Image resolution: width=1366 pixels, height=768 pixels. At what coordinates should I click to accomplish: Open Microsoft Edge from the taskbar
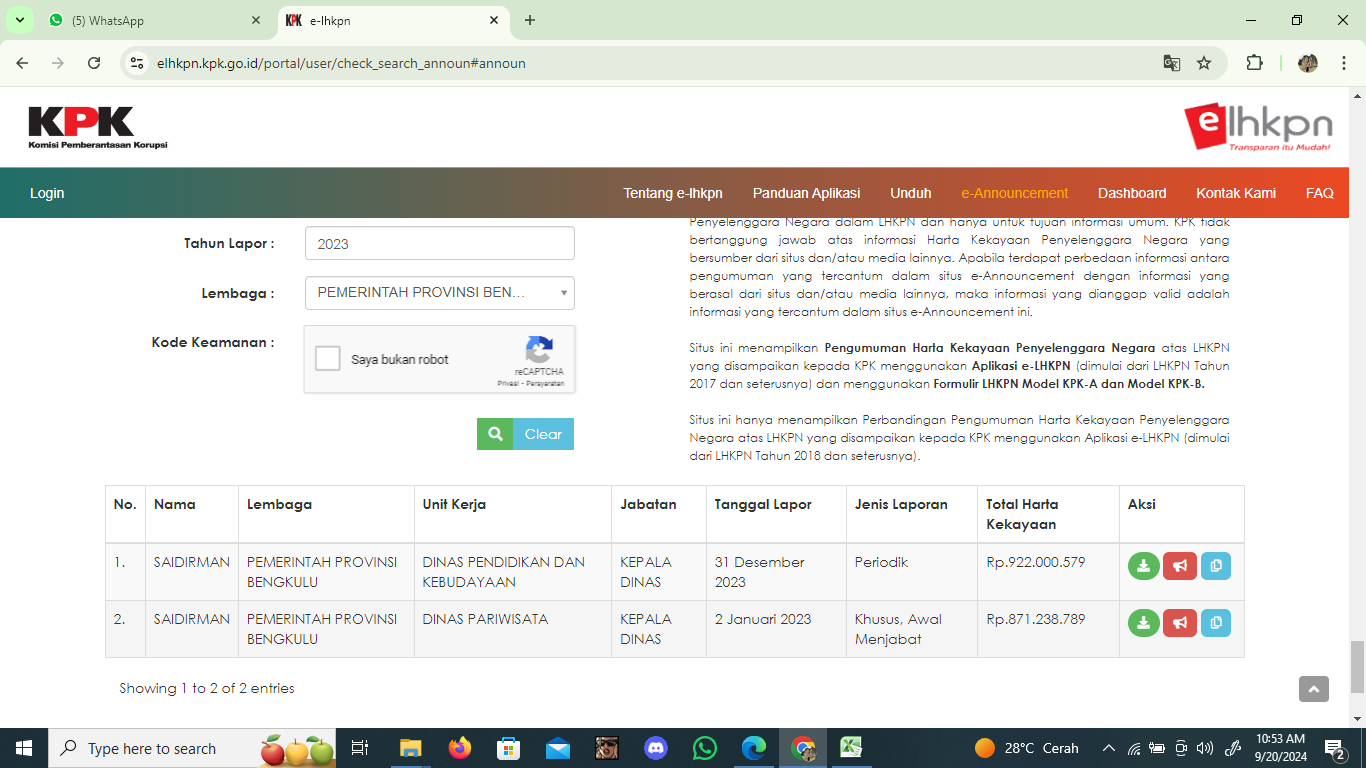click(754, 748)
